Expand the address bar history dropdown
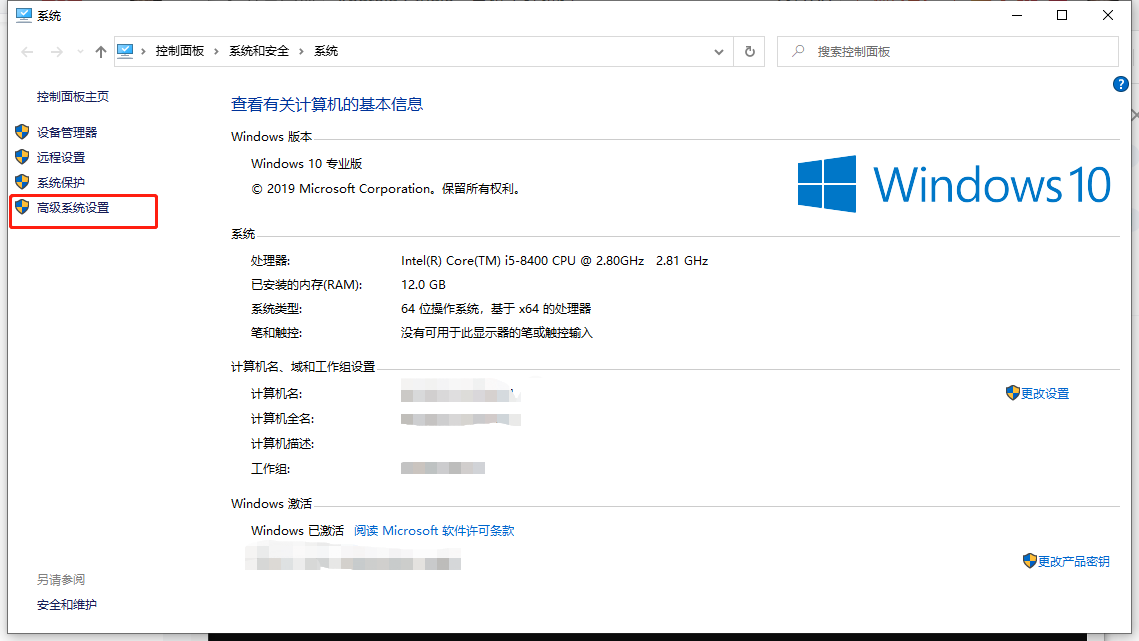1139x641 pixels. 718,52
